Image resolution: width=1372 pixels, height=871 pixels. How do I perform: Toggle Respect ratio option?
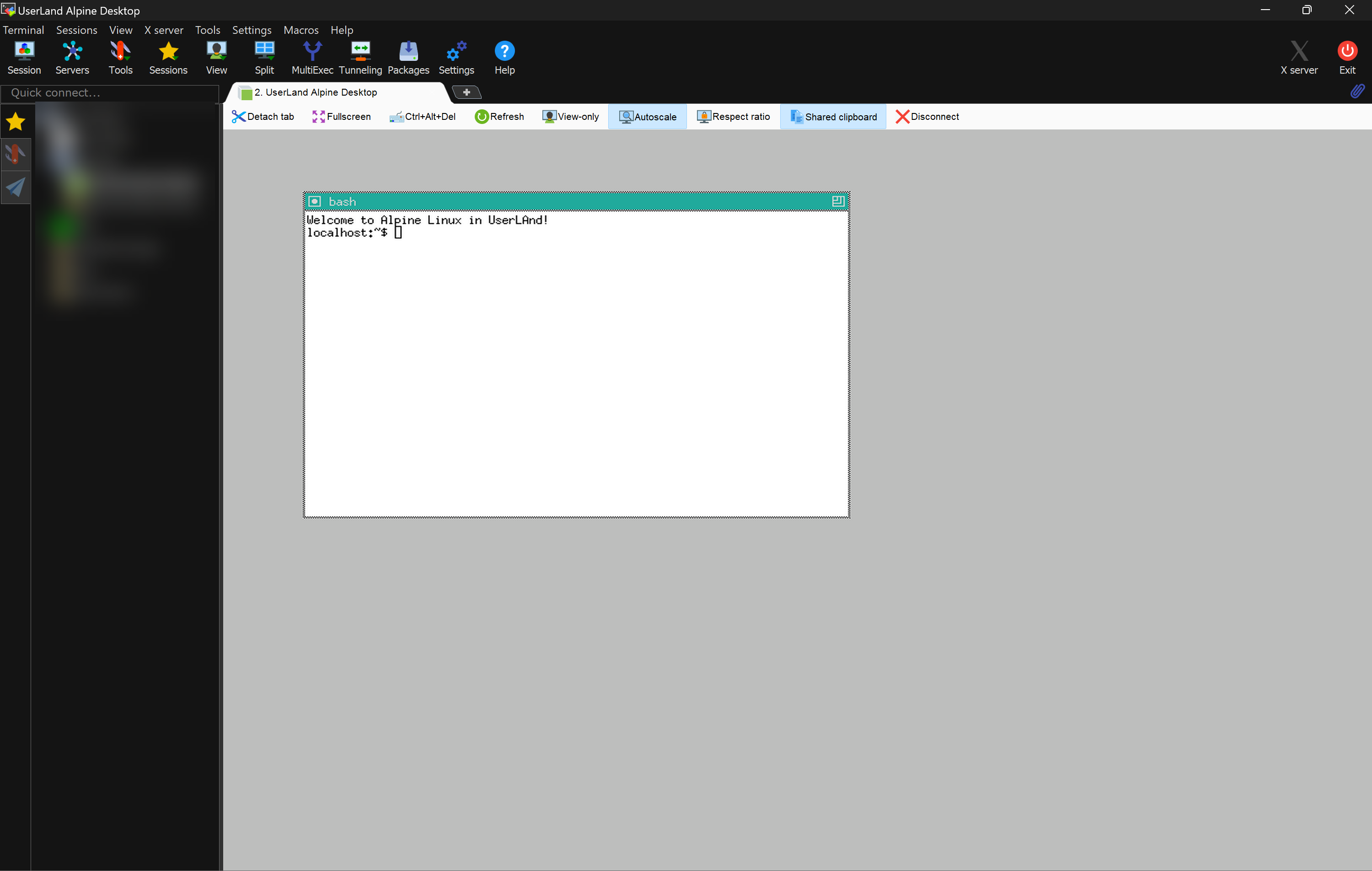point(733,116)
